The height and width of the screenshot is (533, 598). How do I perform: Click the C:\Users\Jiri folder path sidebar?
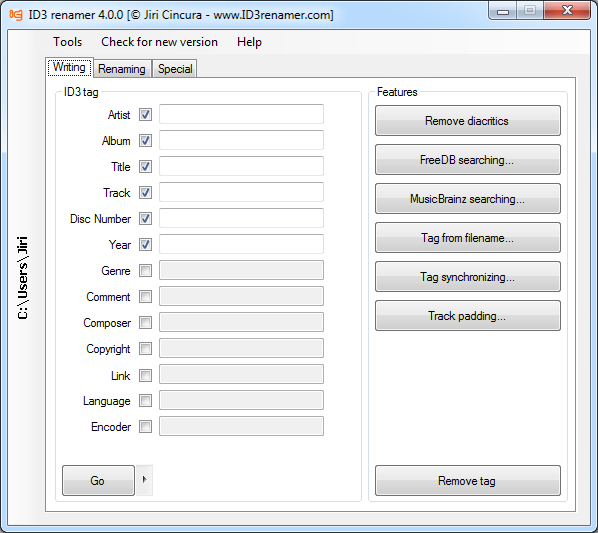pos(22,277)
